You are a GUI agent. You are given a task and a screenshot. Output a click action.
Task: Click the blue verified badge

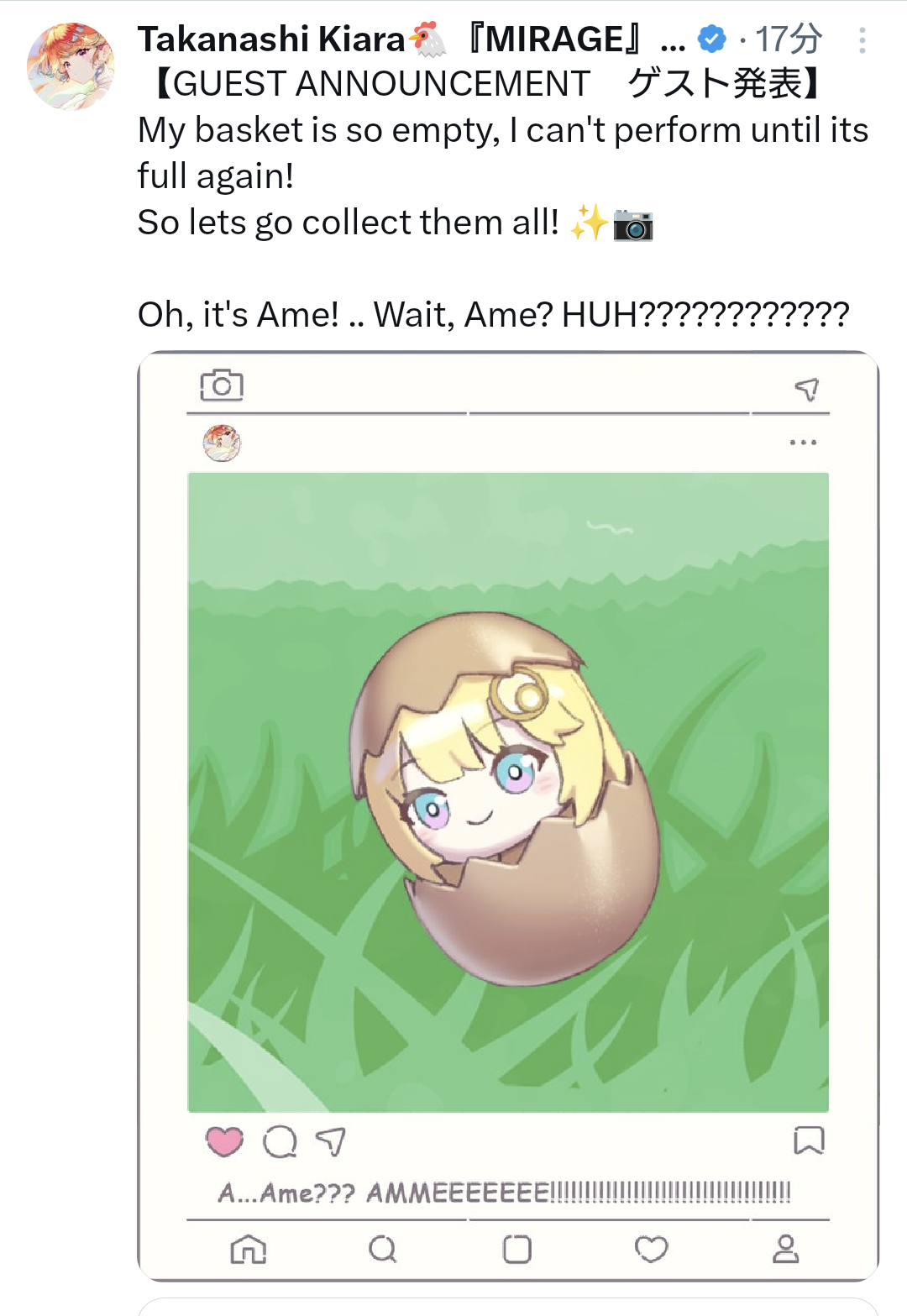pyautogui.click(x=712, y=39)
